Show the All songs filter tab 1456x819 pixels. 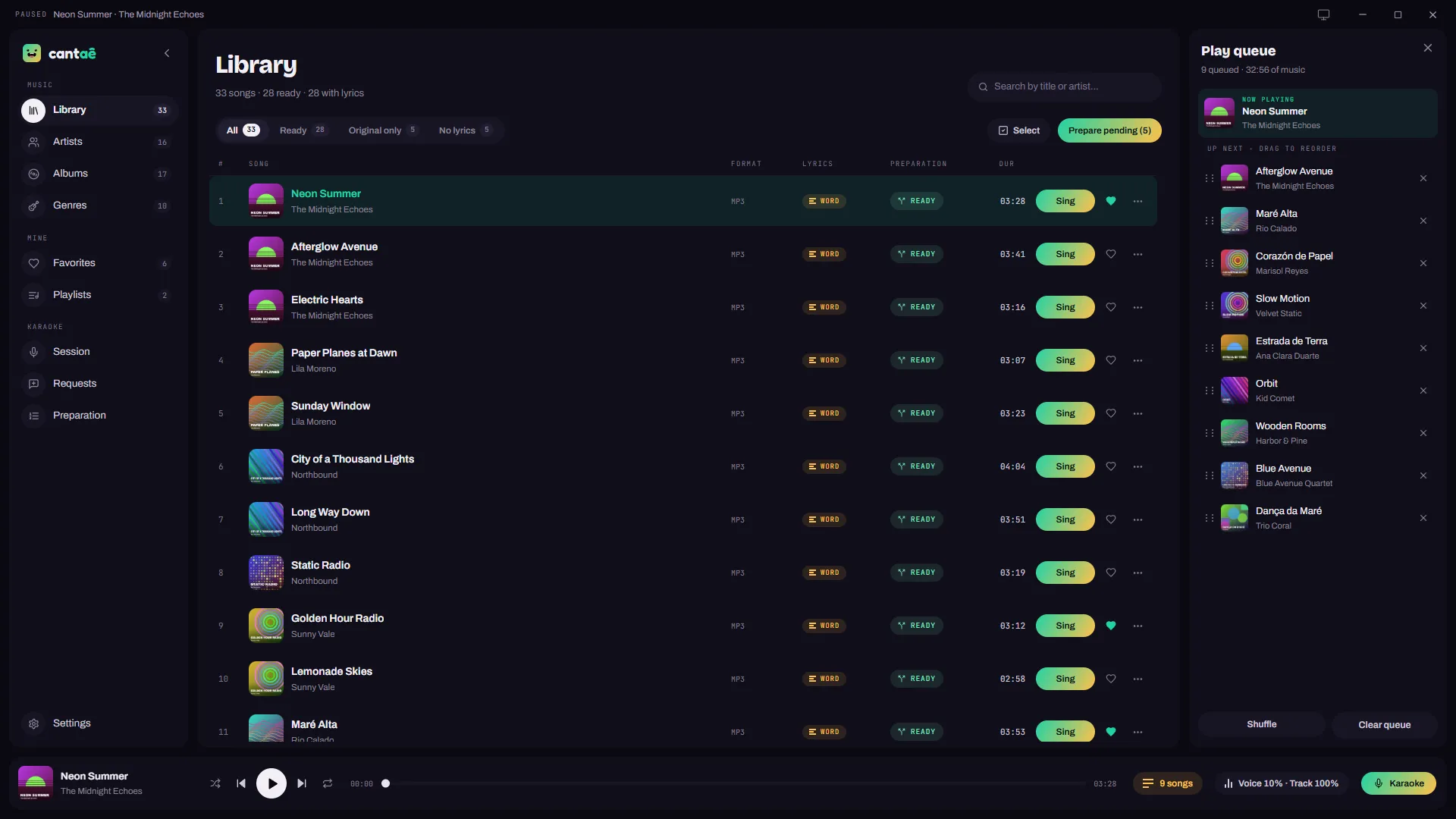[243, 130]
